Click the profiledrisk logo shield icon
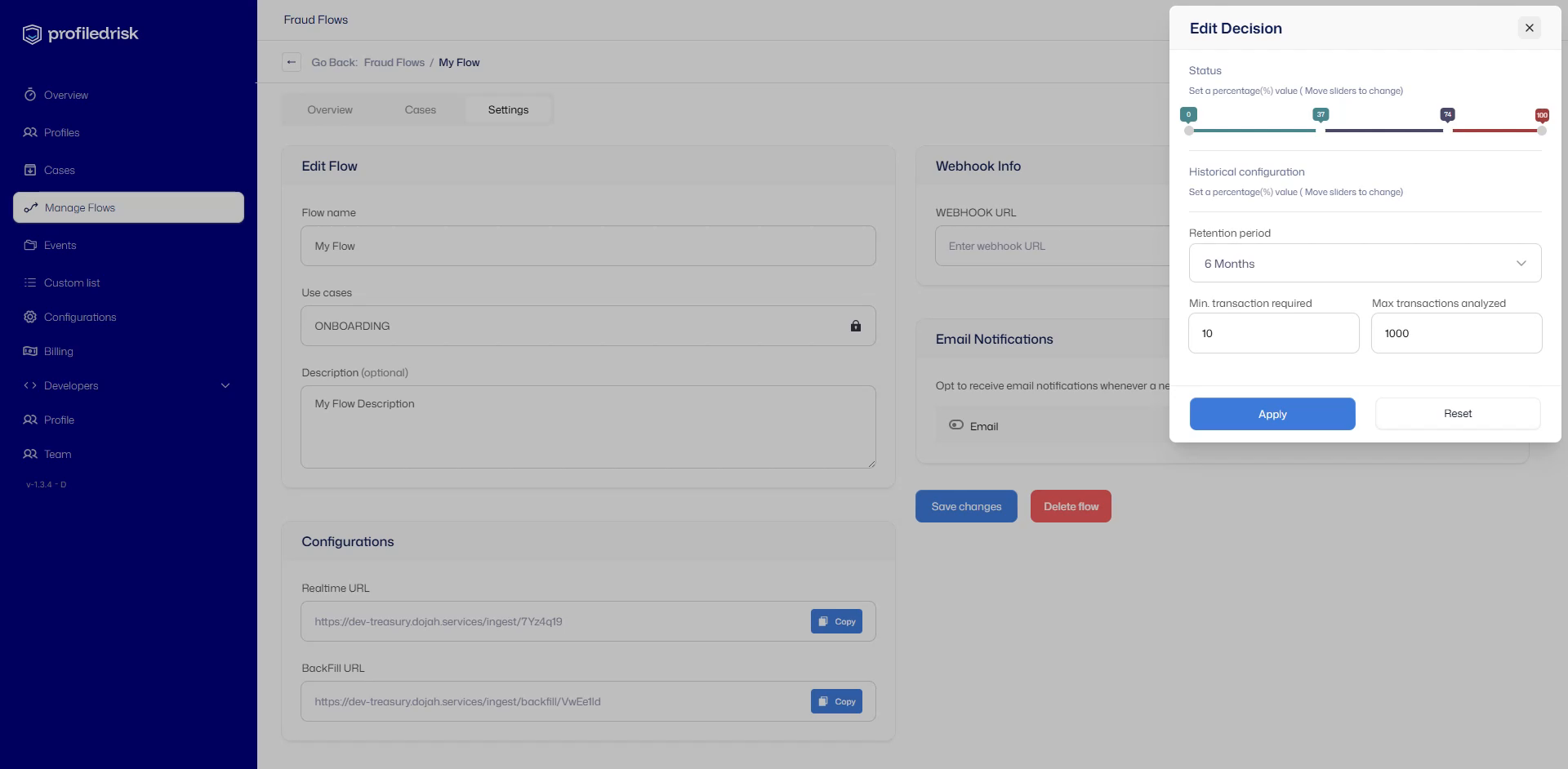Screen dimensions: 1568x769 click(x=31, y=33)
